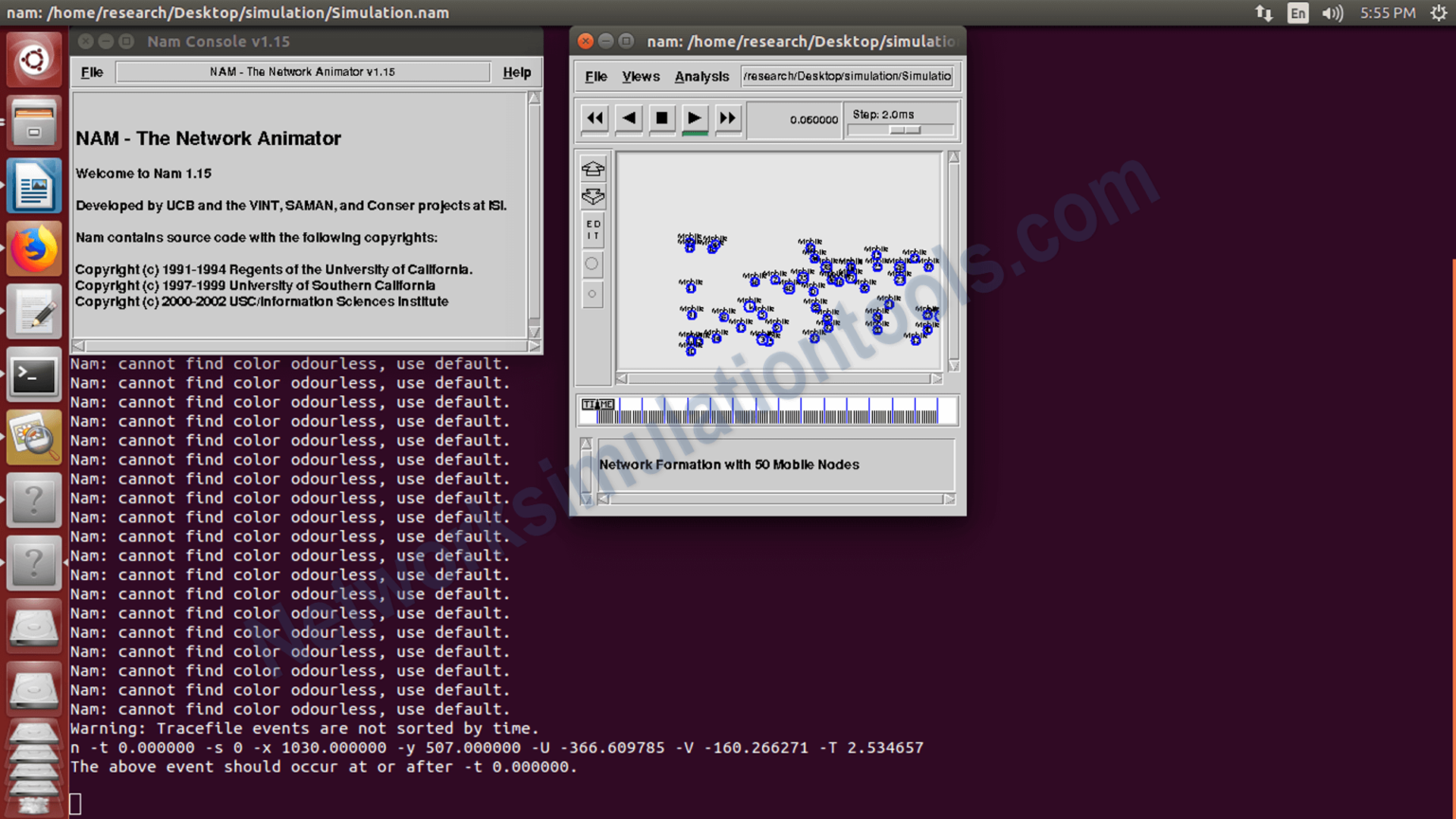Open the Analysis menu
This screenshot has height=819, width=1456.
pos(701,76)
